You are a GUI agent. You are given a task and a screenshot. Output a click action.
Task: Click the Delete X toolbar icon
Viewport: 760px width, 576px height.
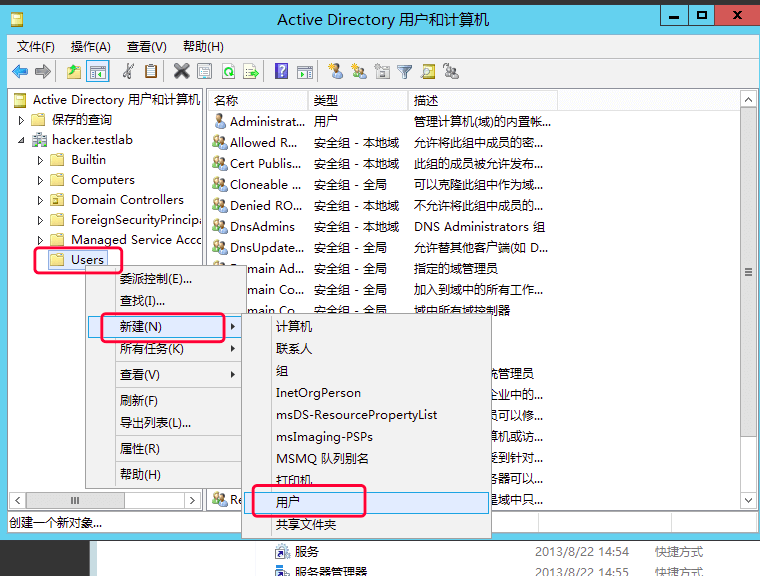(x=181, y=72)
